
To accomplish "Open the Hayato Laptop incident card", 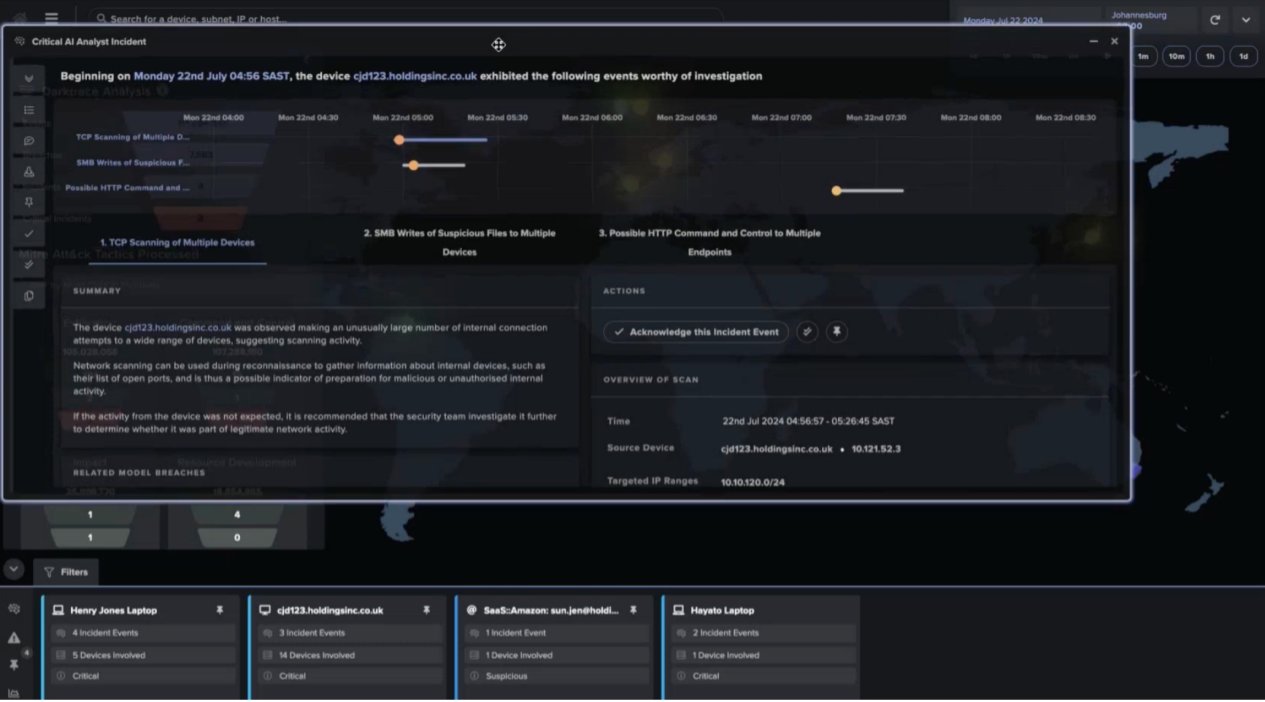I will click(722, 610).
